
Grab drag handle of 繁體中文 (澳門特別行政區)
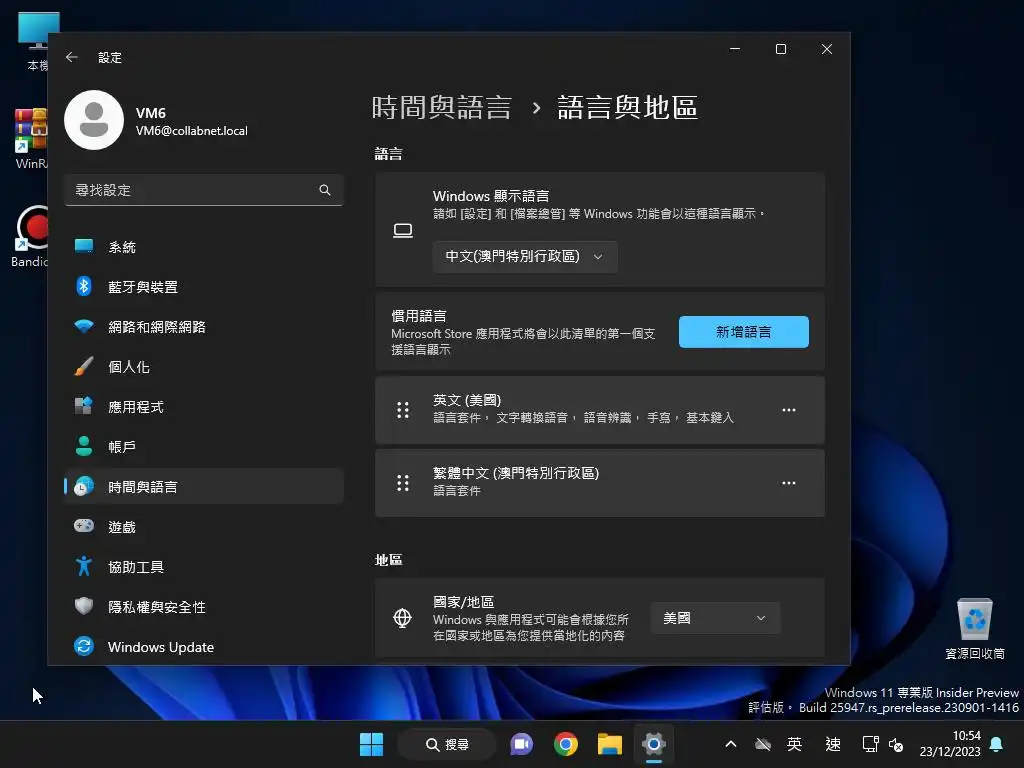pyautogui.click(x=403, y=483)
